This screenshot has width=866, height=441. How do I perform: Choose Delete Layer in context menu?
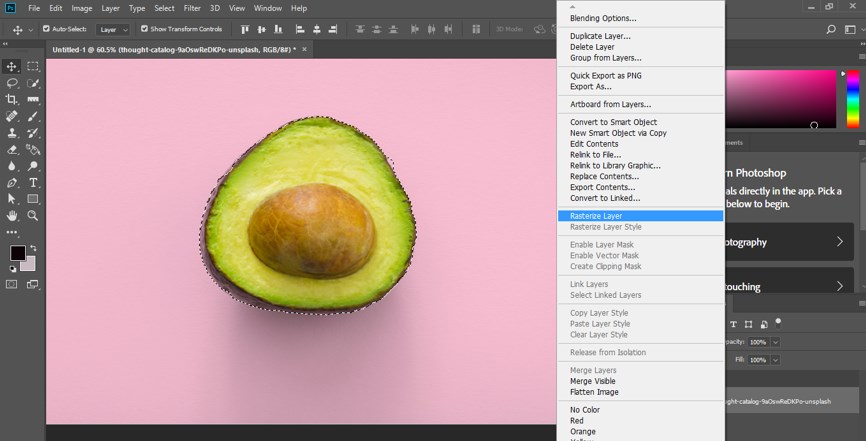pos(592,47)
